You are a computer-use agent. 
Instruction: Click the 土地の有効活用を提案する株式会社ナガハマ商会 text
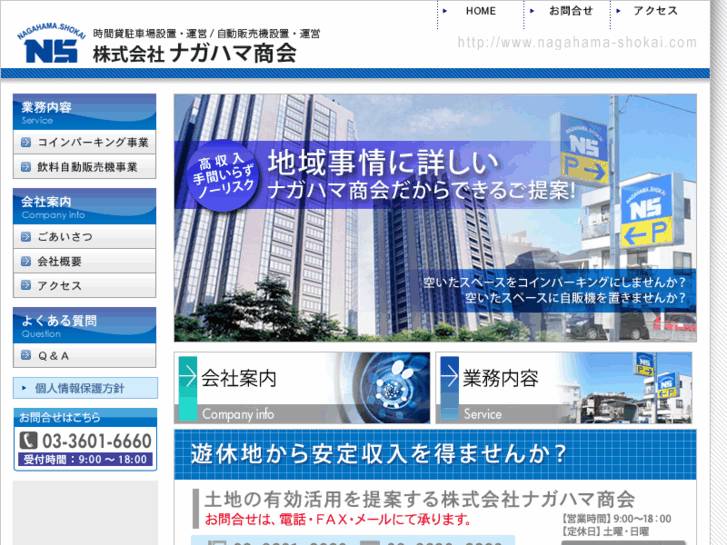[420, 500]
